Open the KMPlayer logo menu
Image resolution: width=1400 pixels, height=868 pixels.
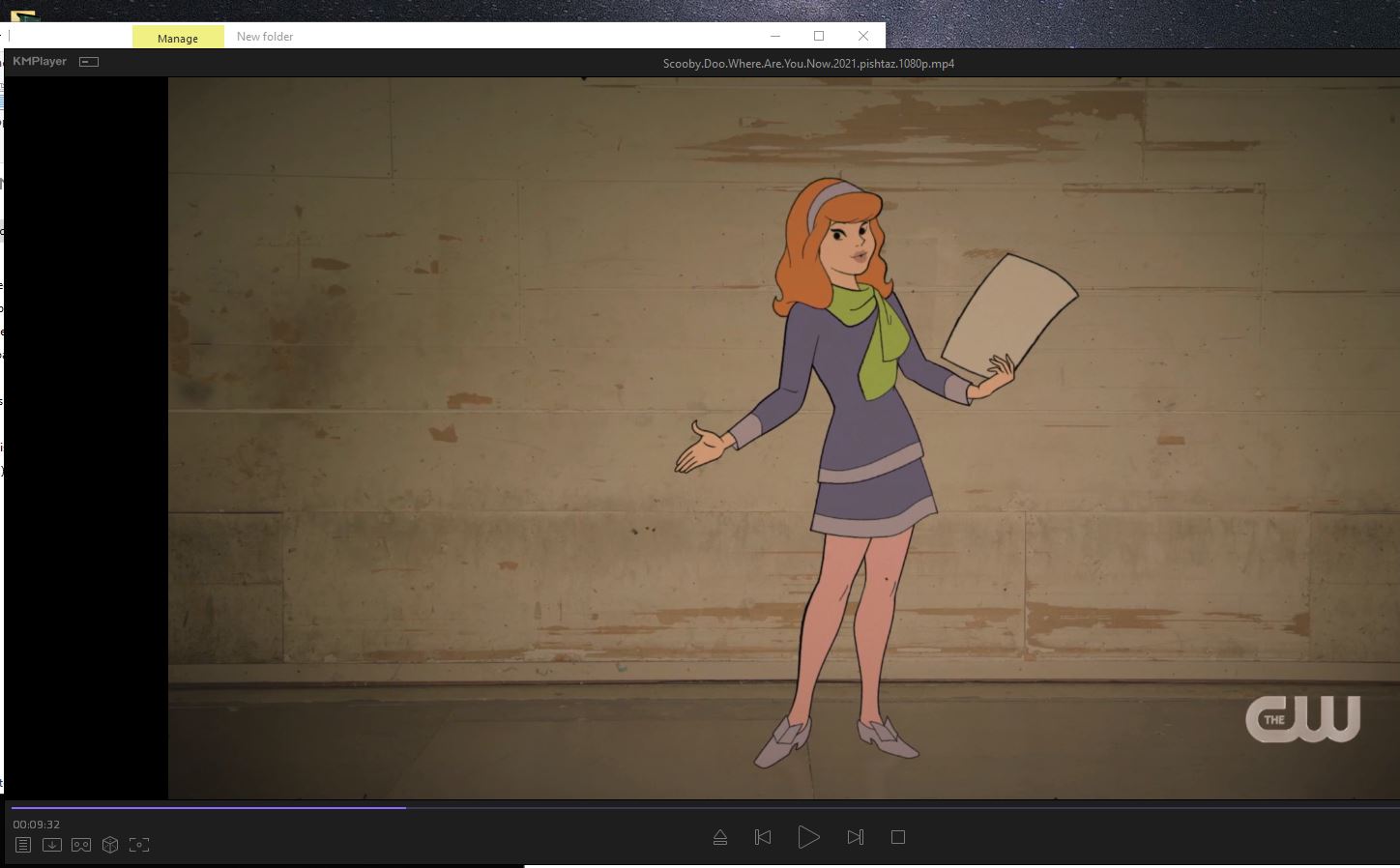coord(40,62)
